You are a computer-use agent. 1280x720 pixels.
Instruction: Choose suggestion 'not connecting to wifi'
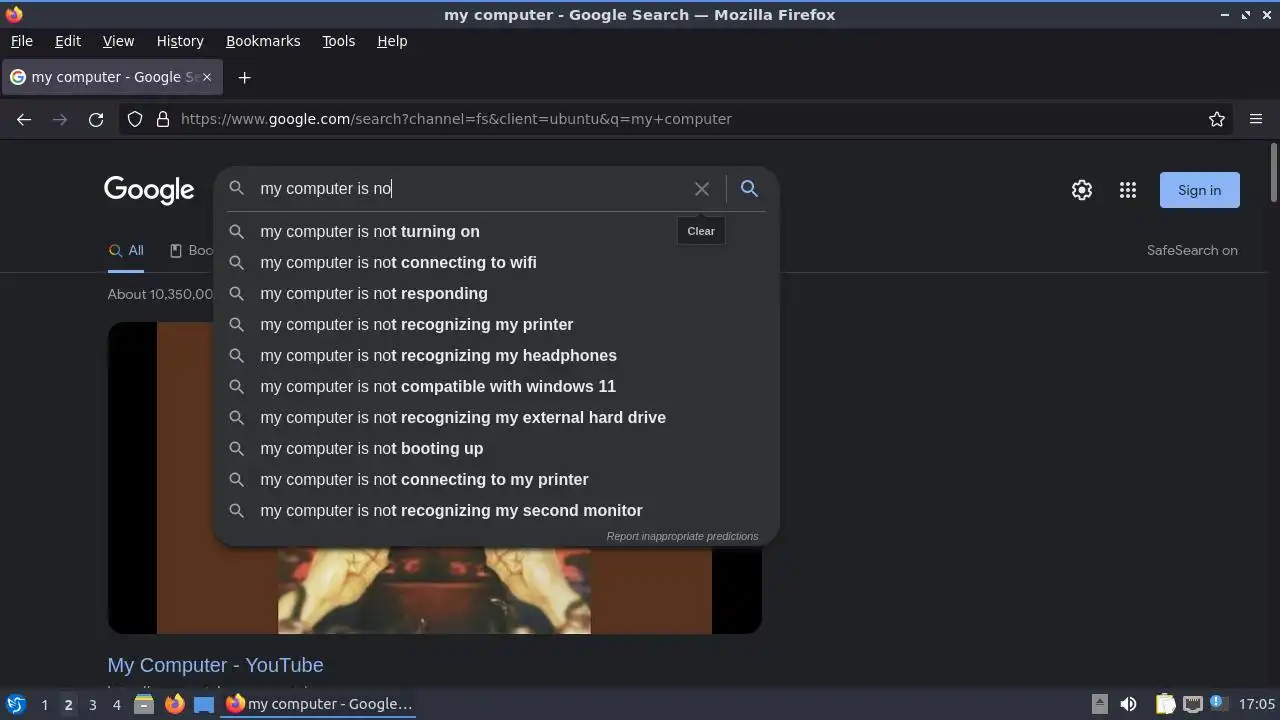[x=497, y=262]
